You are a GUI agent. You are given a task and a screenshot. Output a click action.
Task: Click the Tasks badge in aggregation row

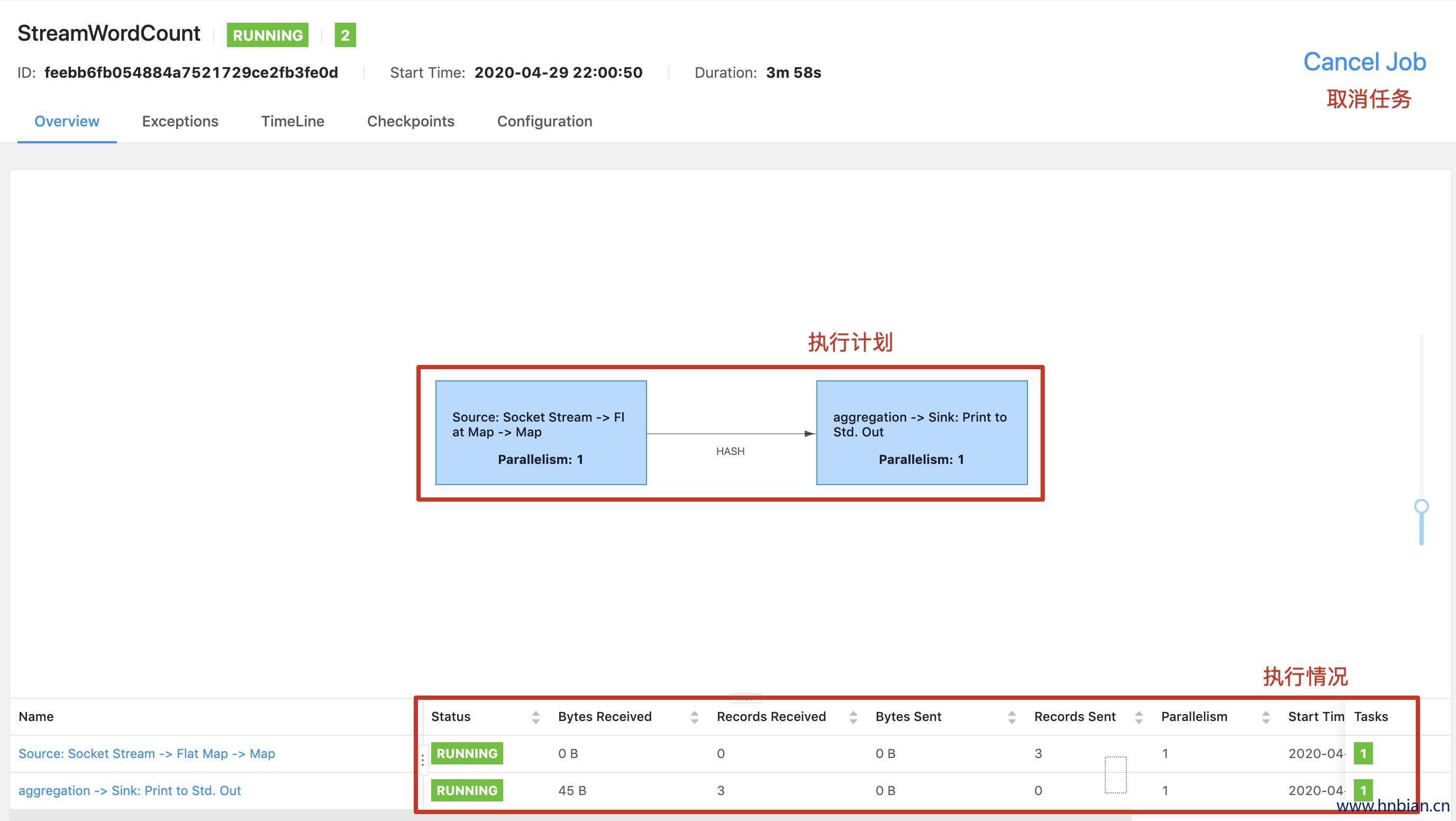pyautogui.click(x=1363, y=789)
